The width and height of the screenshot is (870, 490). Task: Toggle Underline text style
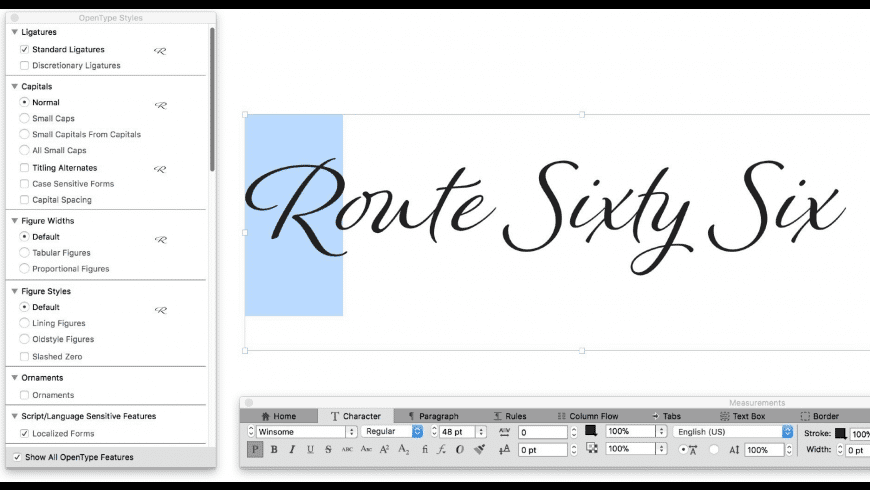click(x=310, y=449)
